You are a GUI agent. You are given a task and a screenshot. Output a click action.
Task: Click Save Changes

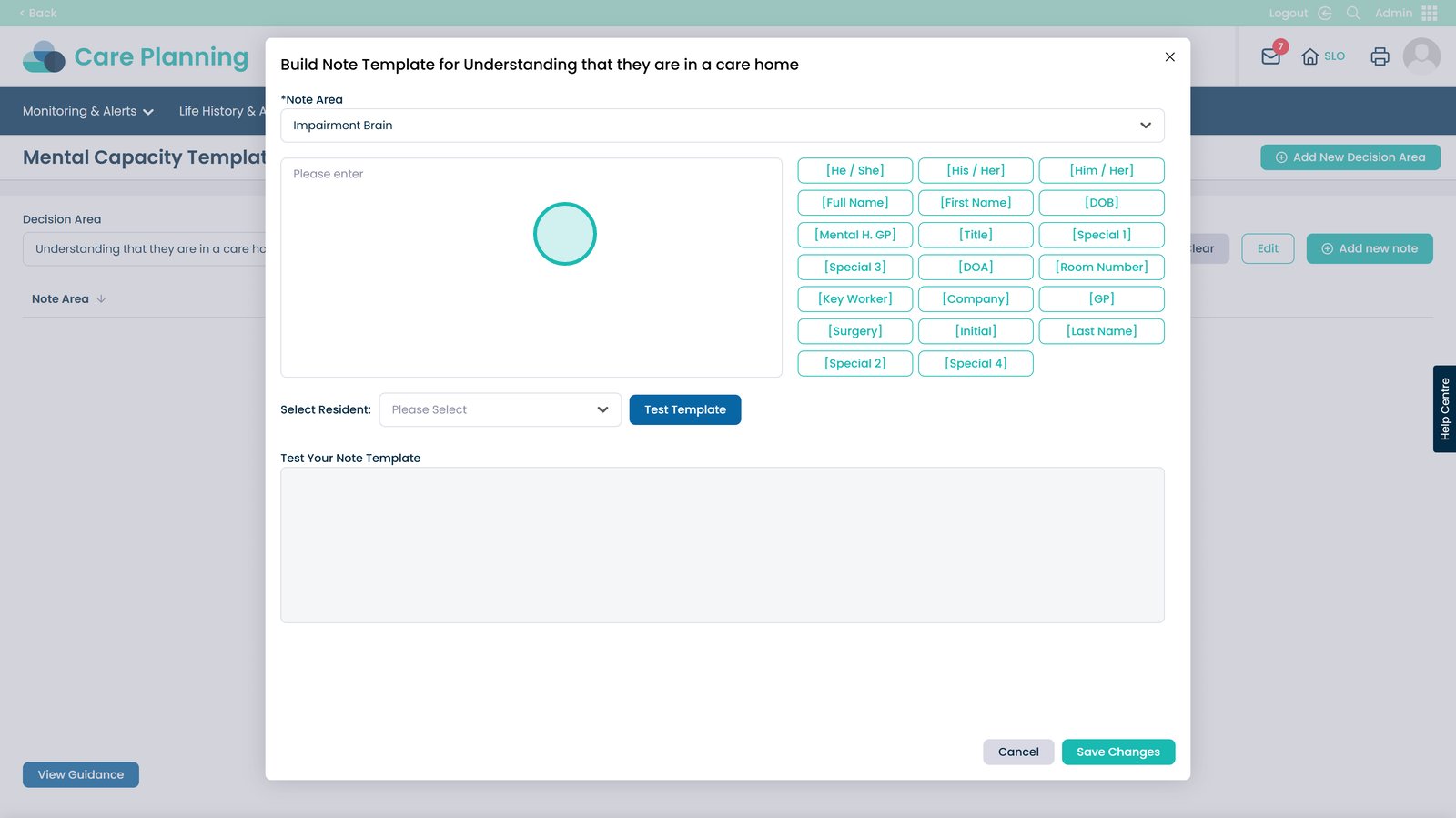1118,752
